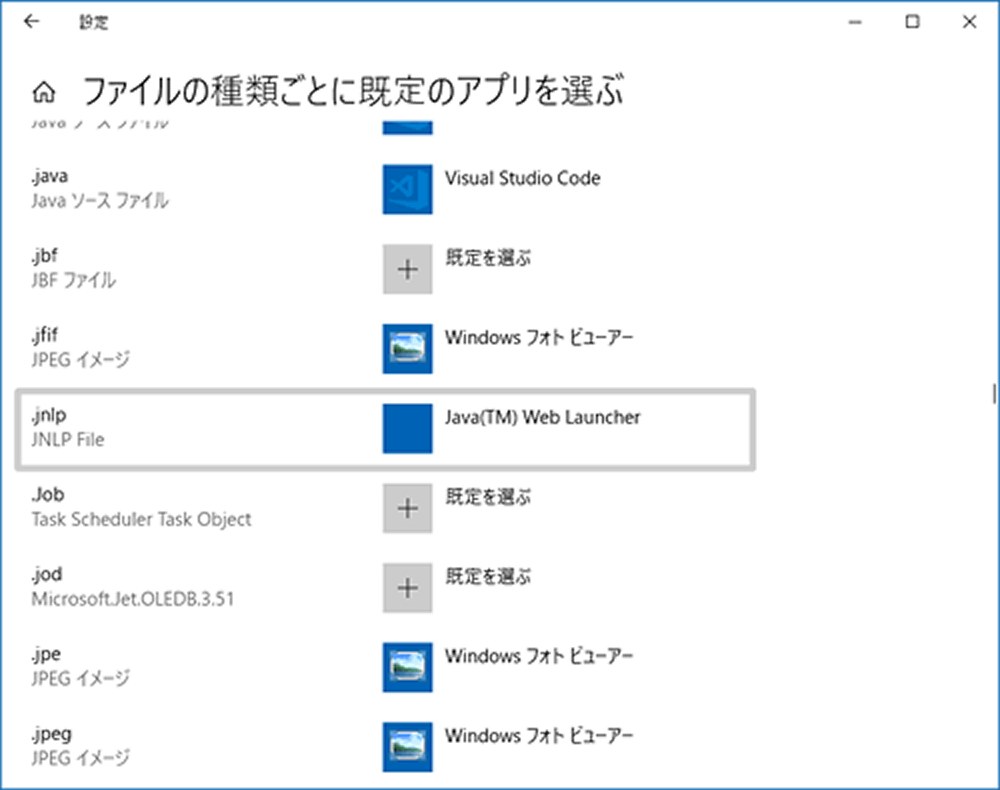This screenshot has height=790, width=1000.
Task: Click the Photo Viewer icon for .jfif
Action: (408, 349)
